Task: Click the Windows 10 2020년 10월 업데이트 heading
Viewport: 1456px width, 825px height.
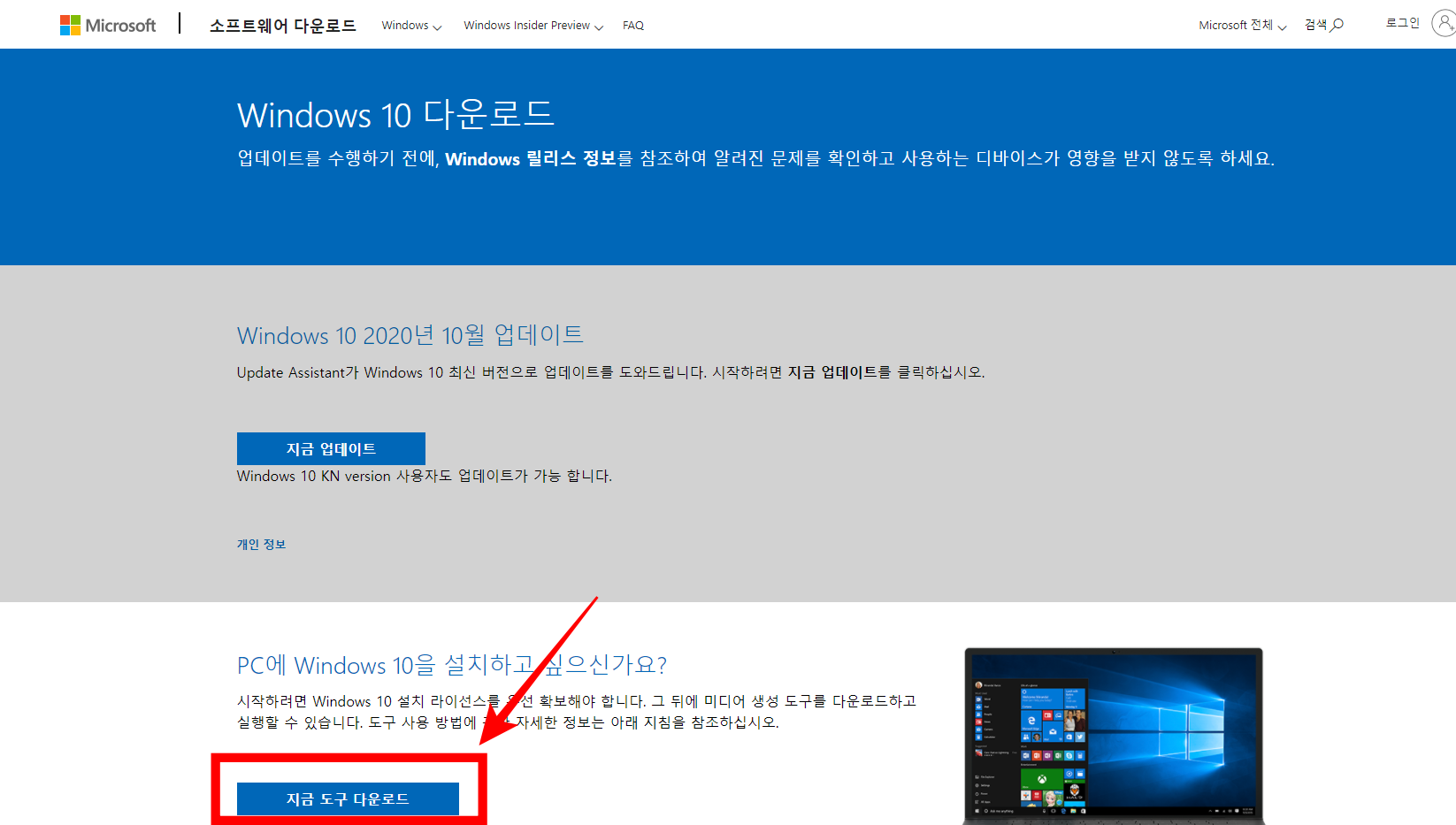Action: pos(410,335)
